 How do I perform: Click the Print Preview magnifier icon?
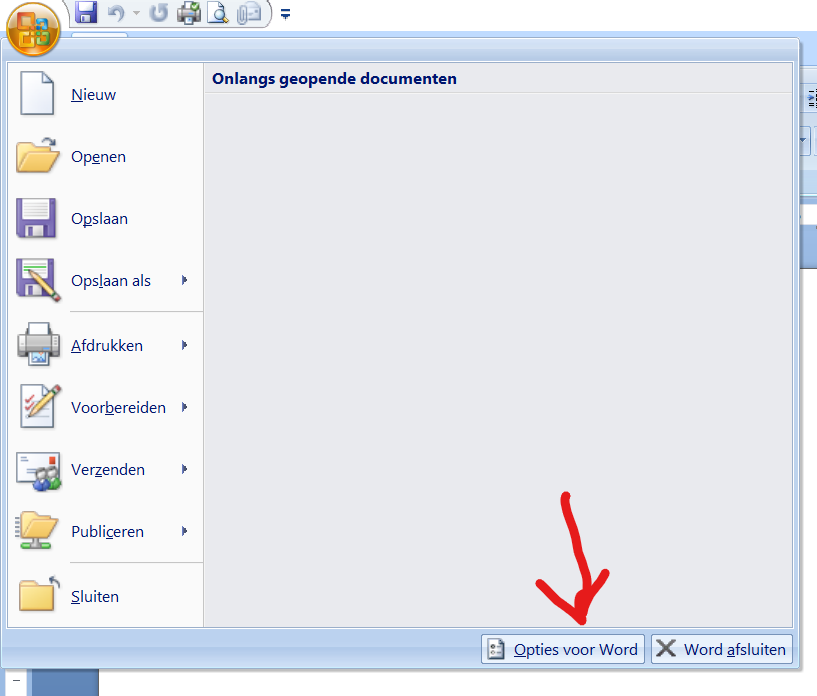pos(218,13)
